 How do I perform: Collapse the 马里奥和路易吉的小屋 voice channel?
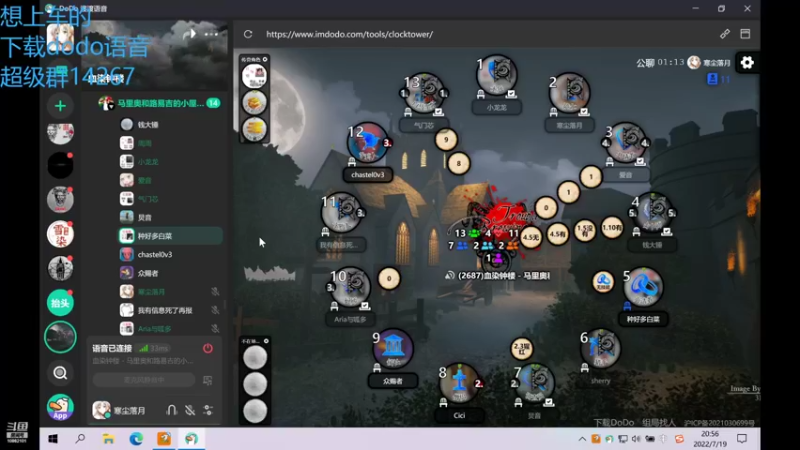(159, 103)
